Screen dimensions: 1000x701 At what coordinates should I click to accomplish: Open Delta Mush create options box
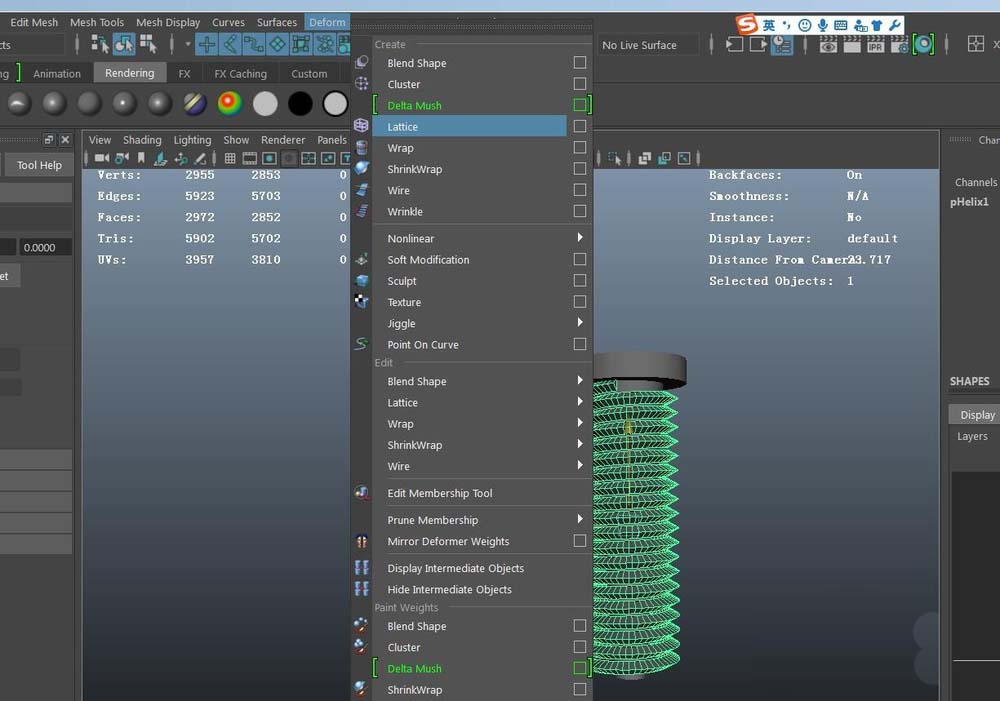[x=580, y=105]
